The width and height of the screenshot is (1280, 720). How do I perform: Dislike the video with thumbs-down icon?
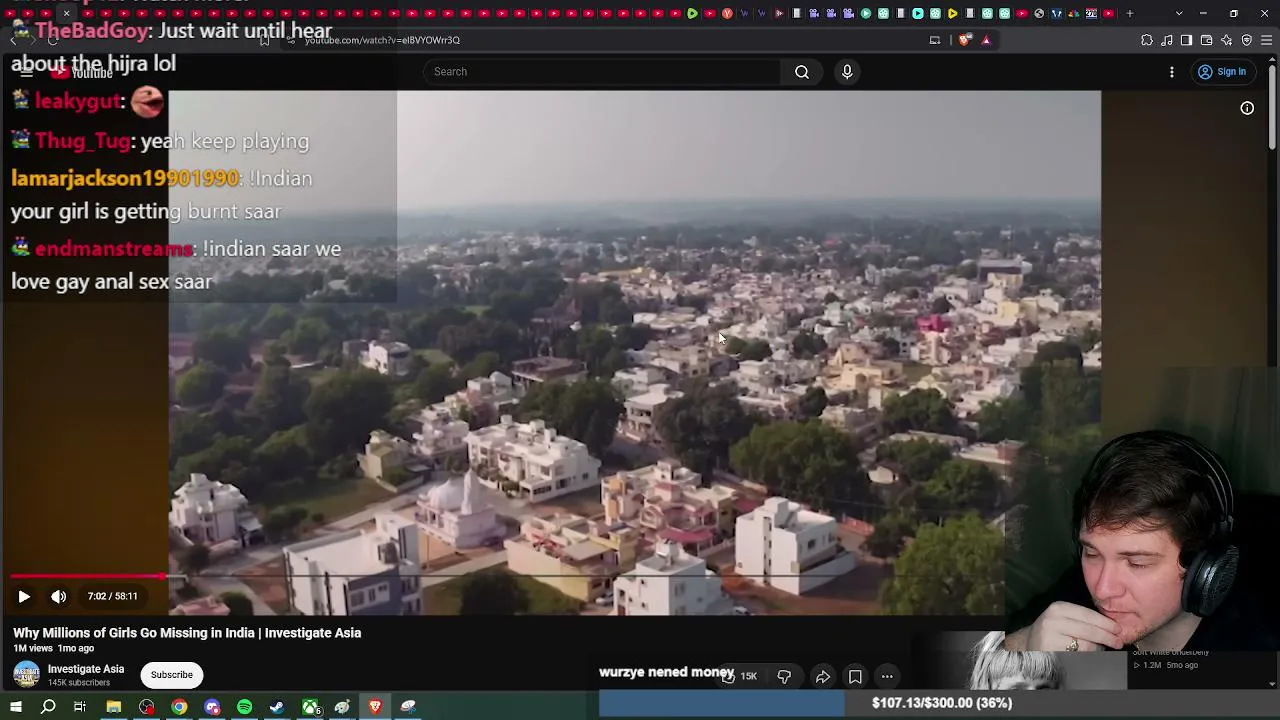click(784, 676)
